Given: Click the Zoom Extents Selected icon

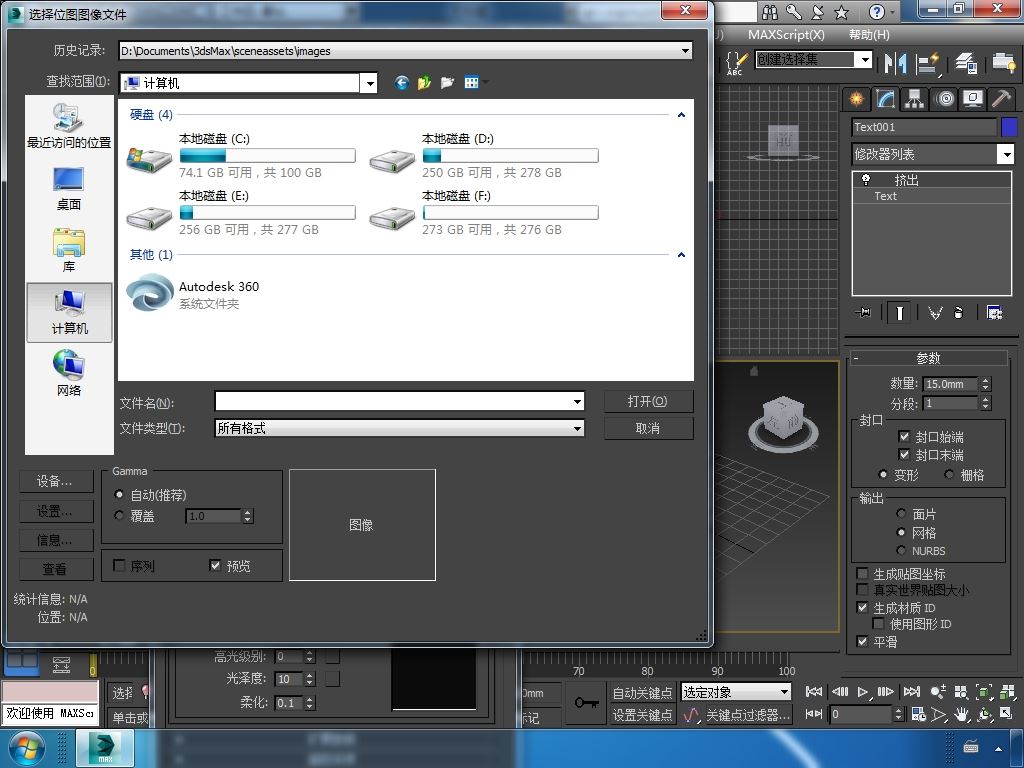Looking at the screenshot, I should click(x=984, y=692).
